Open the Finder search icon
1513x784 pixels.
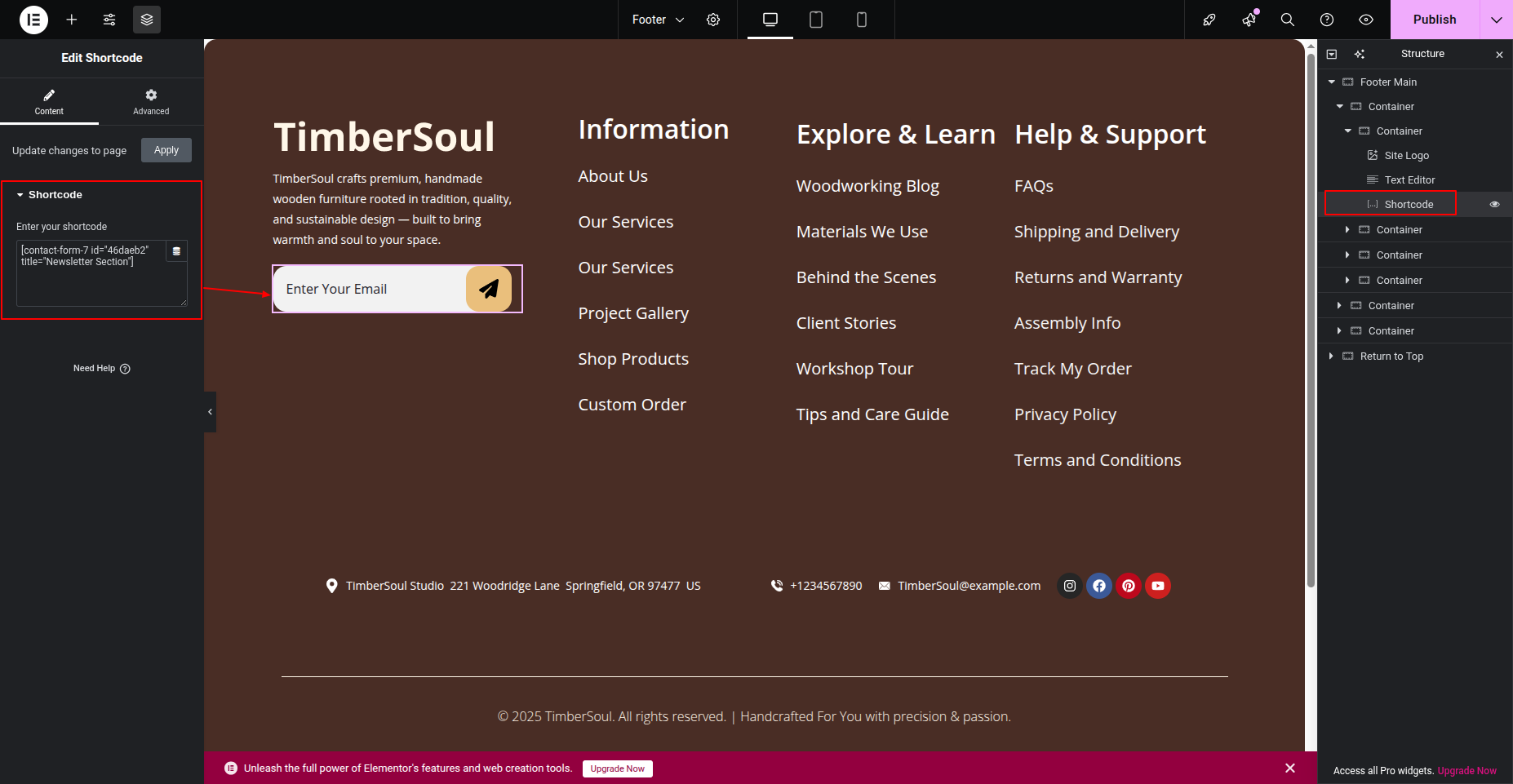(x=1288, y=20)
